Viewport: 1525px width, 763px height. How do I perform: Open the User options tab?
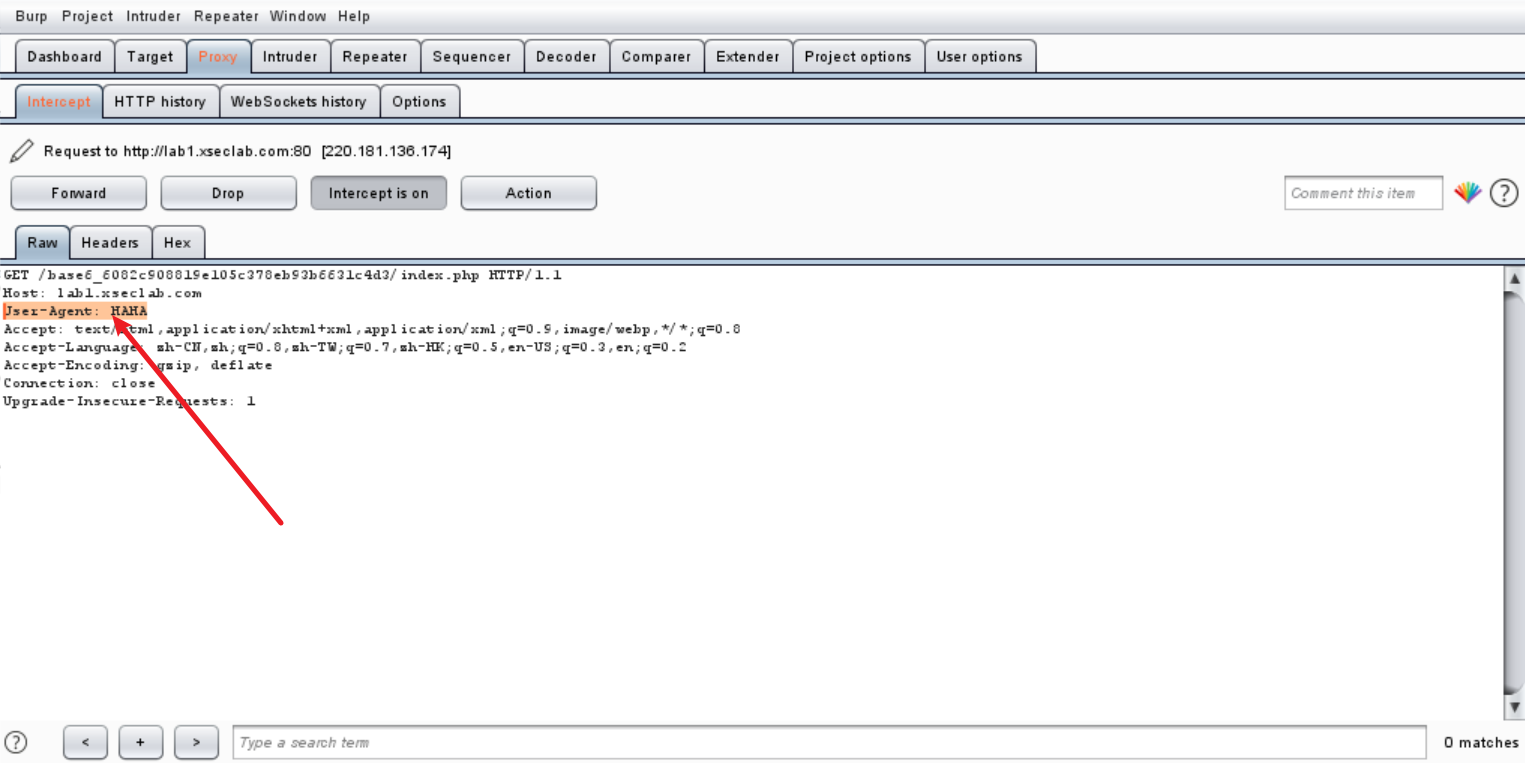[x=980, y=57]
